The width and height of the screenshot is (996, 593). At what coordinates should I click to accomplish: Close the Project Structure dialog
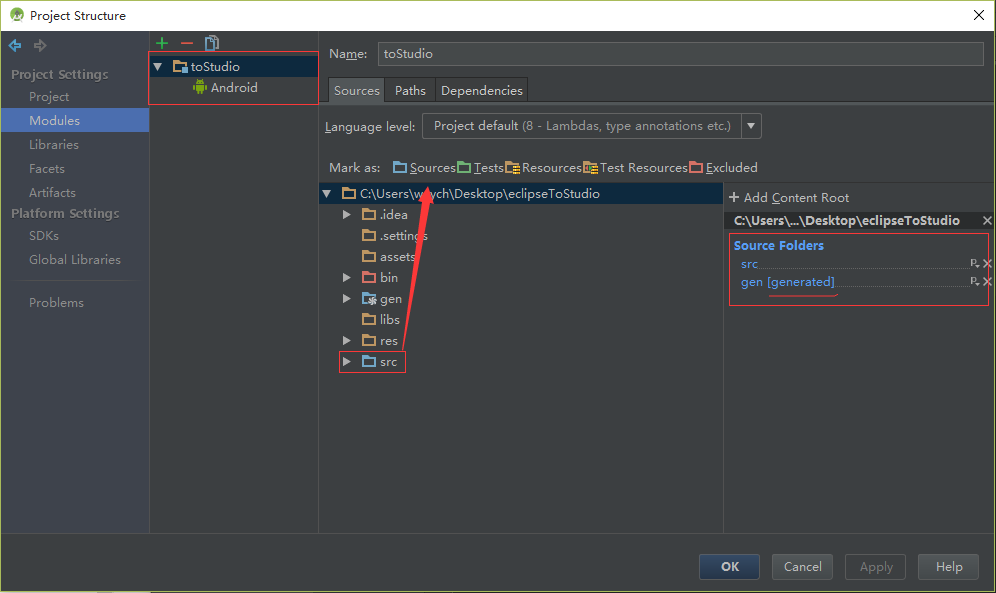(979, 15)
